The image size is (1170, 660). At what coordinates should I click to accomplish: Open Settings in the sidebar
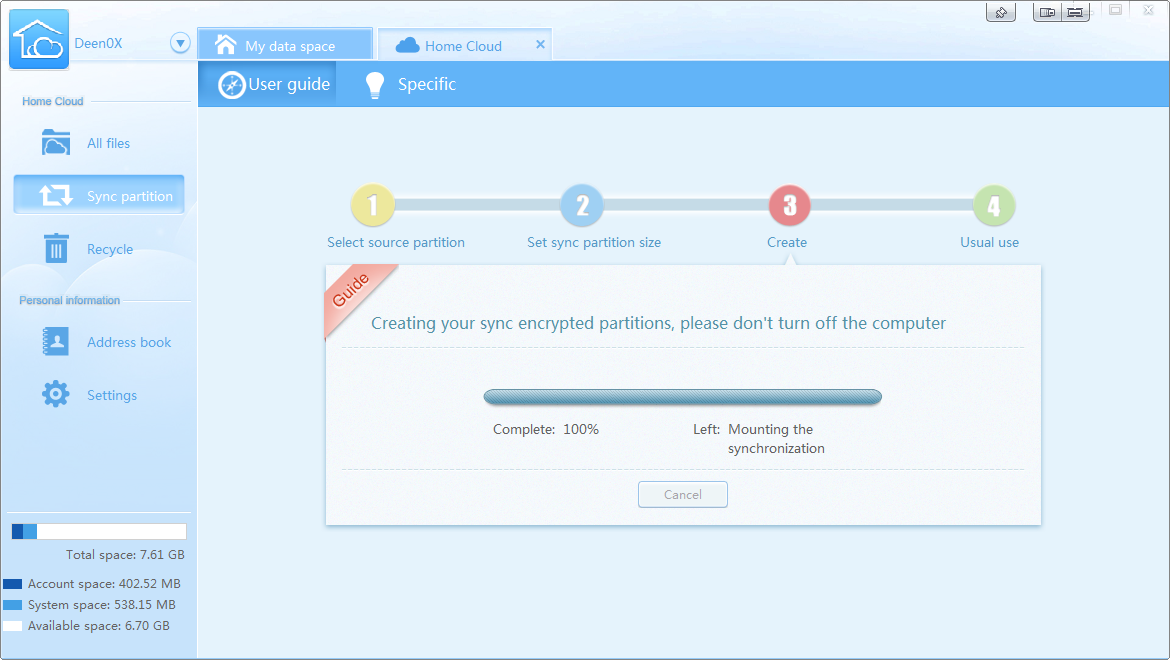(98, 395)
